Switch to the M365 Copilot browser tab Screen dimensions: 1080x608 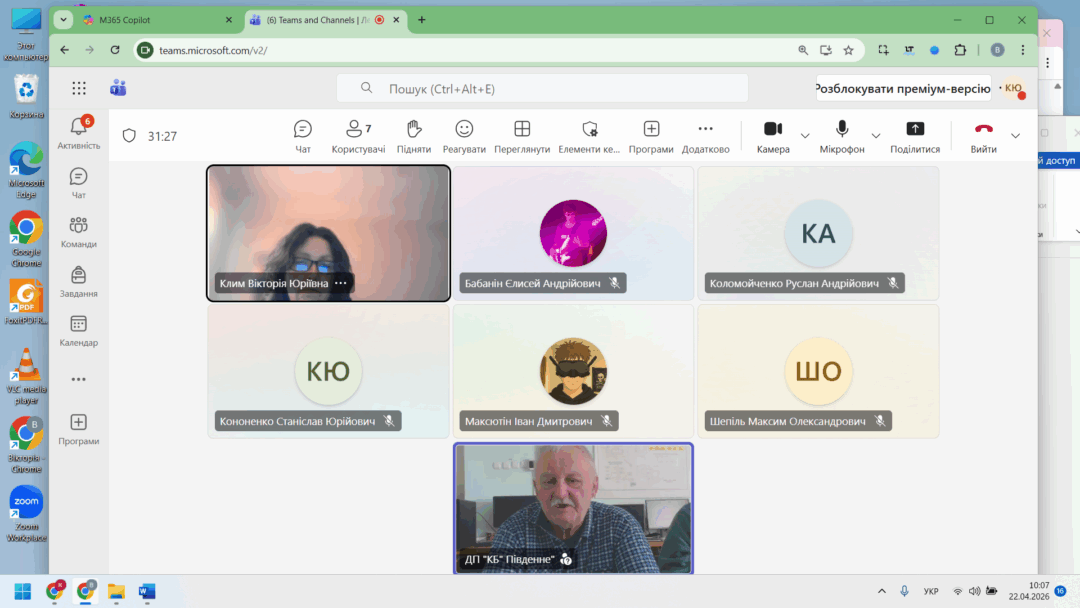point(150,20)
